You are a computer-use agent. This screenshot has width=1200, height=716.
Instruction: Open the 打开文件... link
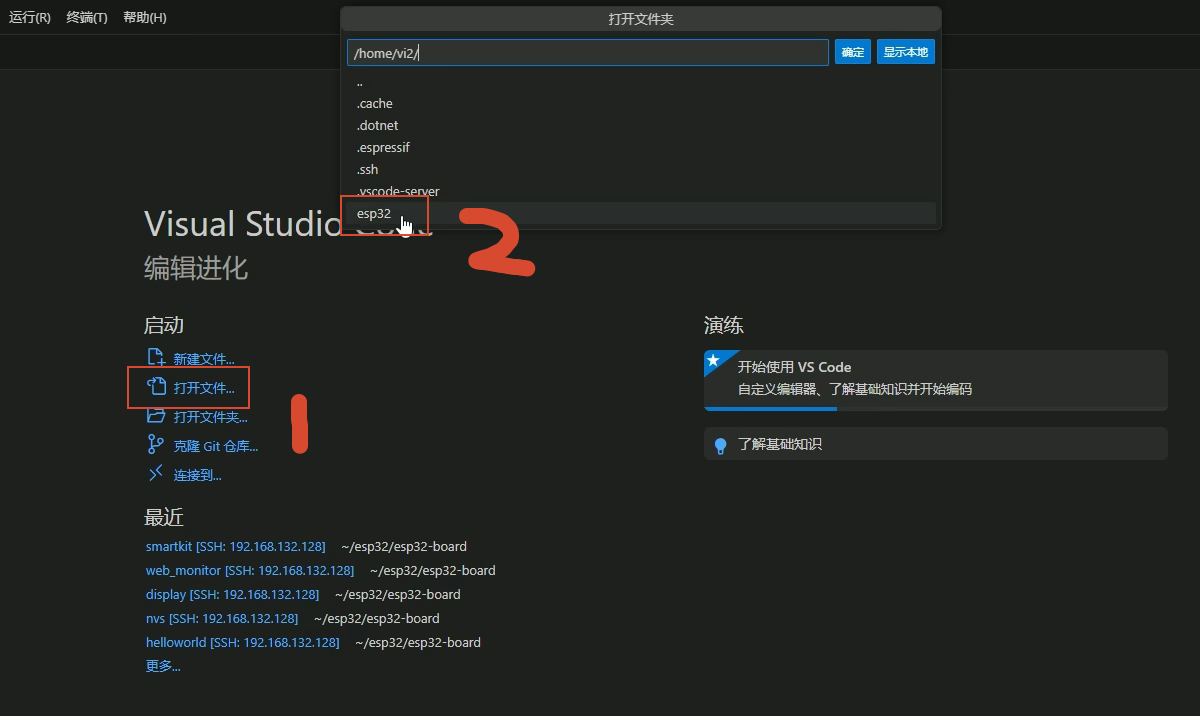click(x=204, y=388)
